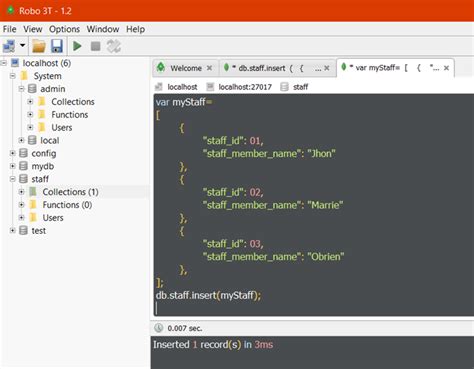Switch to the Welcome tab
The width and height of the screenshot is (474, 369).
[x=185, y=68]
